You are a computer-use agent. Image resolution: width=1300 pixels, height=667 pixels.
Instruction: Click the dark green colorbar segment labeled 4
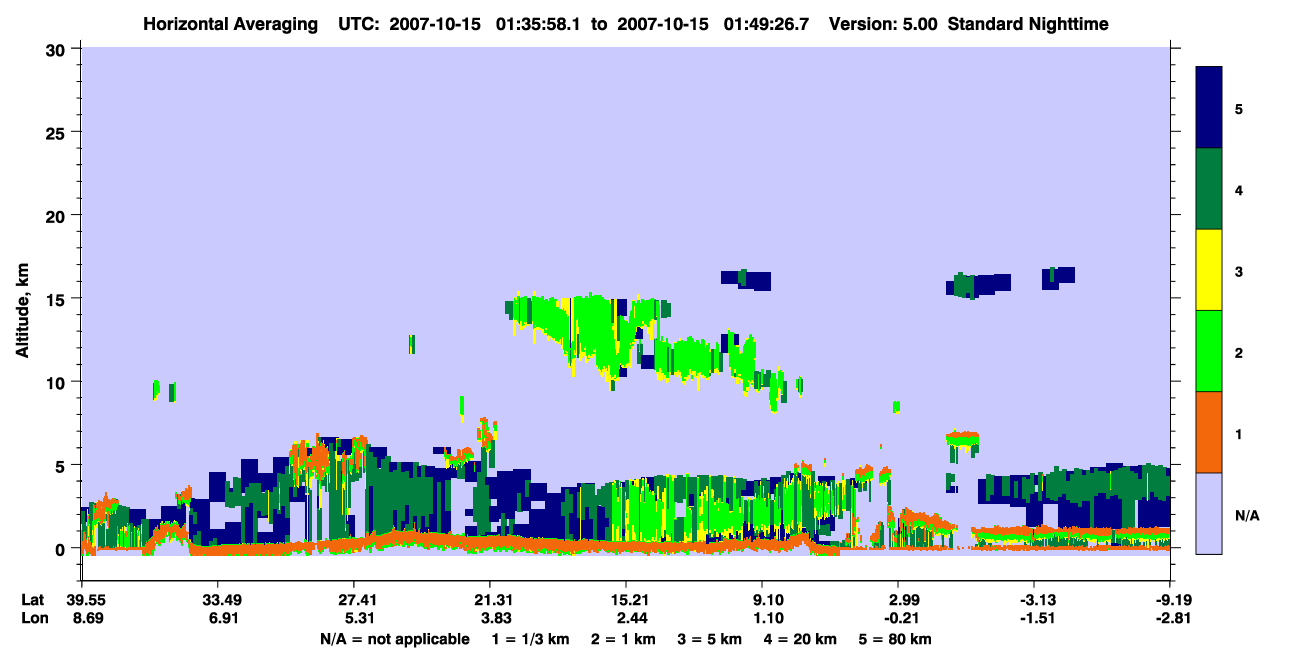click(1209, 189)
